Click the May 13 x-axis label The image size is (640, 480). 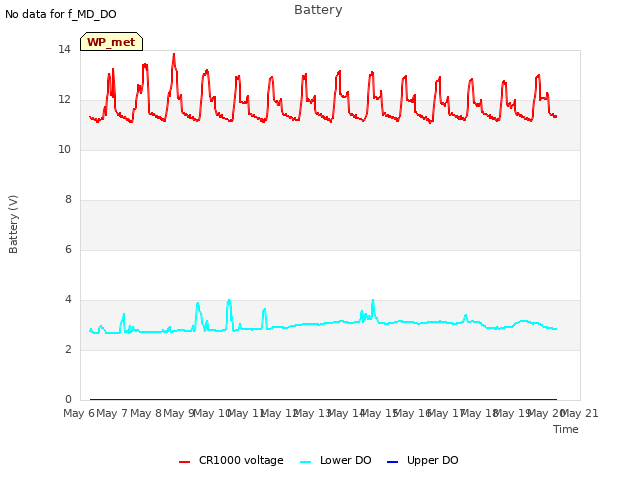click(313, 413)
